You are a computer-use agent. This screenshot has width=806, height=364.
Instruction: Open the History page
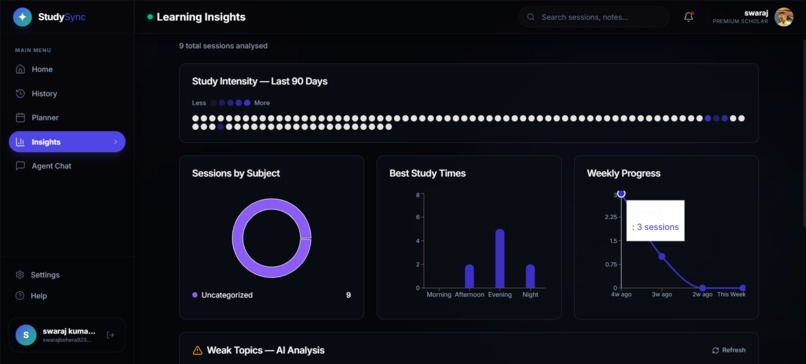pos(67,94)
